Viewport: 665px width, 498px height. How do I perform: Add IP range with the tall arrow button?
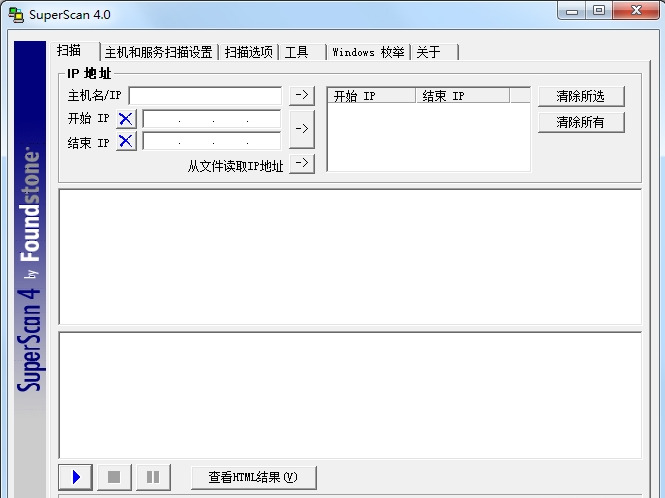point(302,129)
